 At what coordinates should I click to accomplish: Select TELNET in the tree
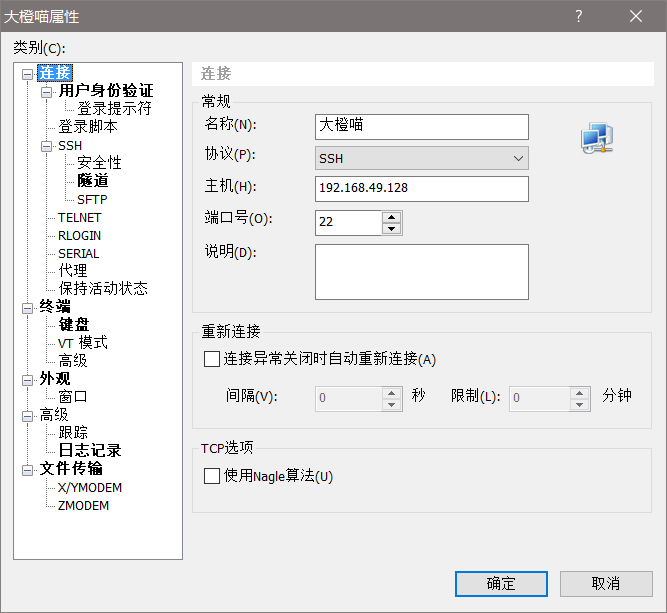pos(80,218)
